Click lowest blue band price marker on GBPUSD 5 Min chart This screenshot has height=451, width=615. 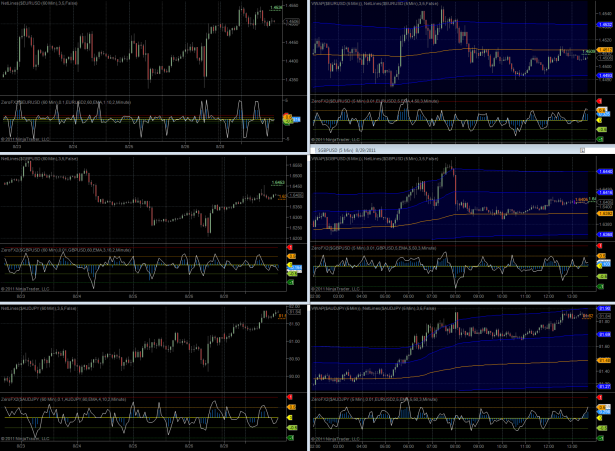click(x=604, y=235)
